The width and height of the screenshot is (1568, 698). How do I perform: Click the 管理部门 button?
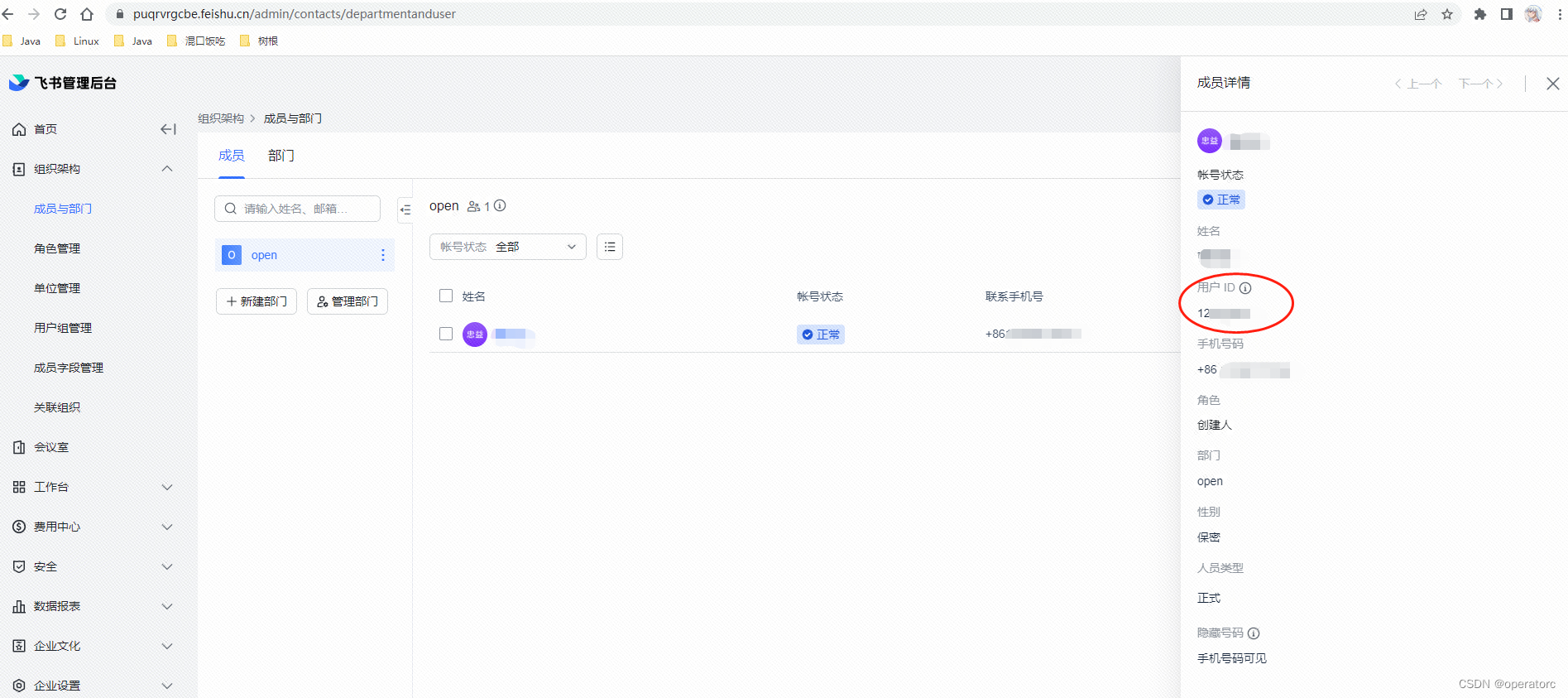click(x=348, y=301)
